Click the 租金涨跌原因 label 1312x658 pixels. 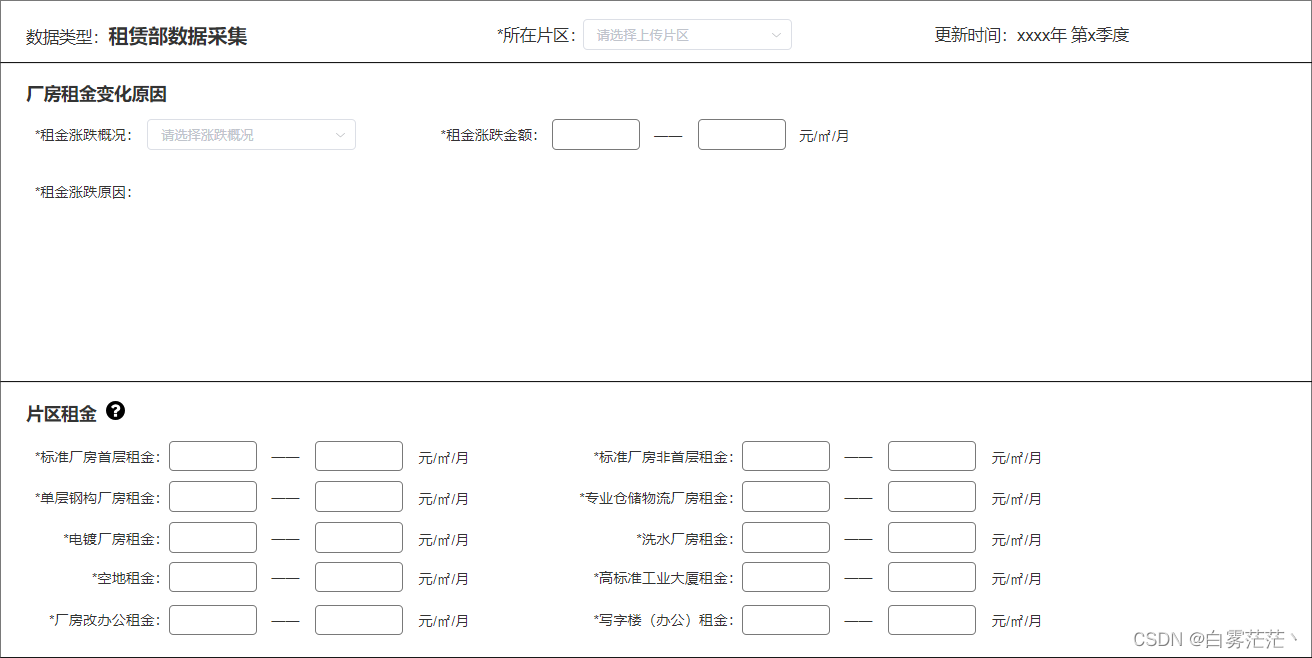tap(83, 192)
